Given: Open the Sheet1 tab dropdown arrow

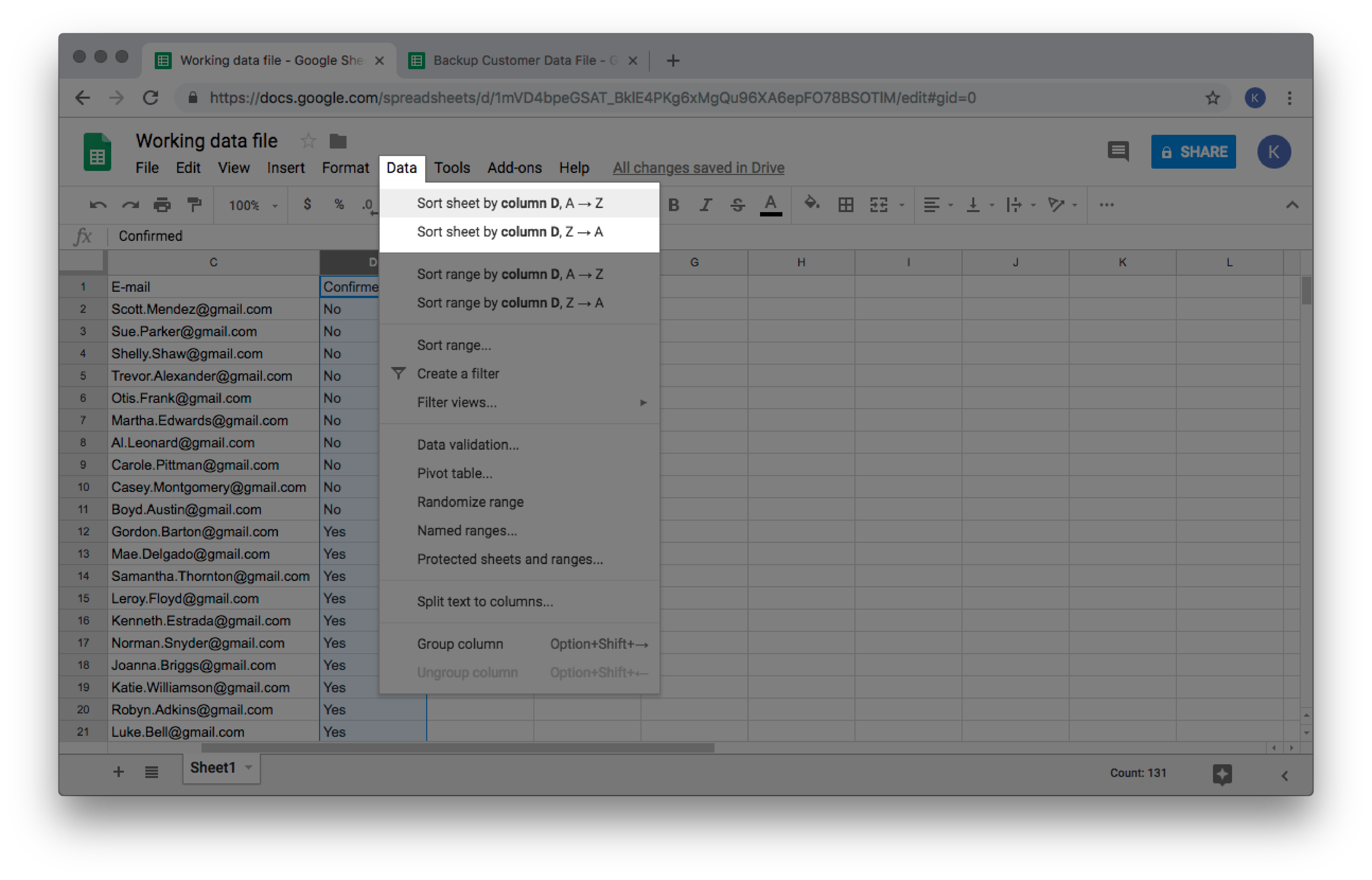Looking at the screenshot, I should pyautogui.click(x=249, y=767).
